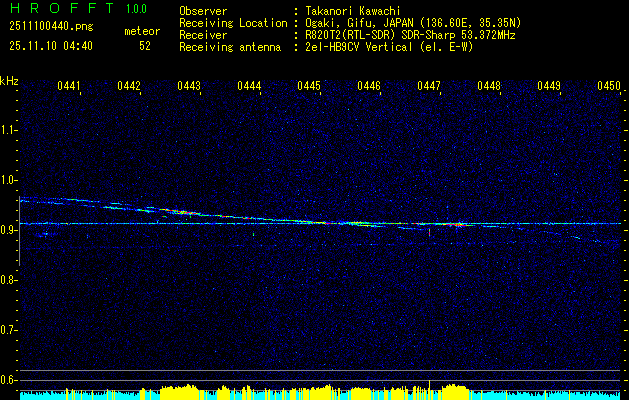
Task: Click the 1.1 frequency axis label
Action: coord(9,130)
